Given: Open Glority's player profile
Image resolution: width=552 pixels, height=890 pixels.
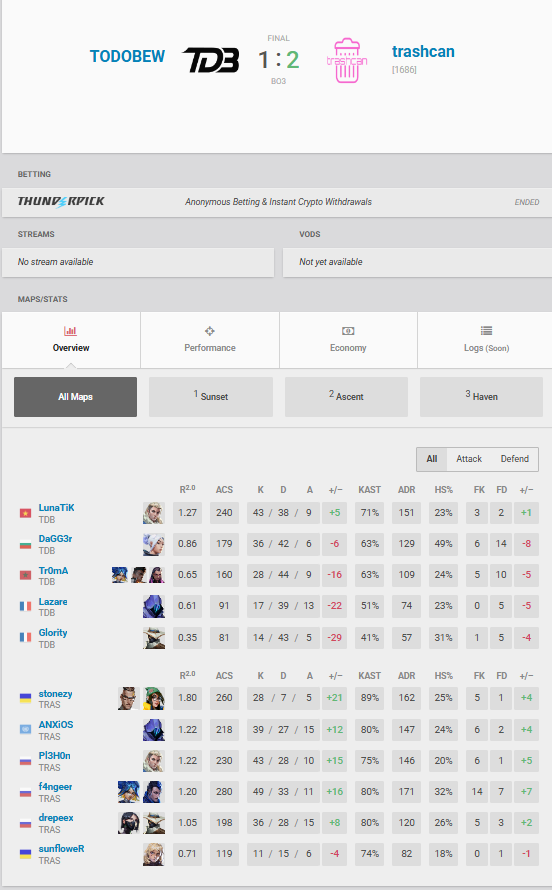Looking at the screenshot, I should (x=53, y=632).
